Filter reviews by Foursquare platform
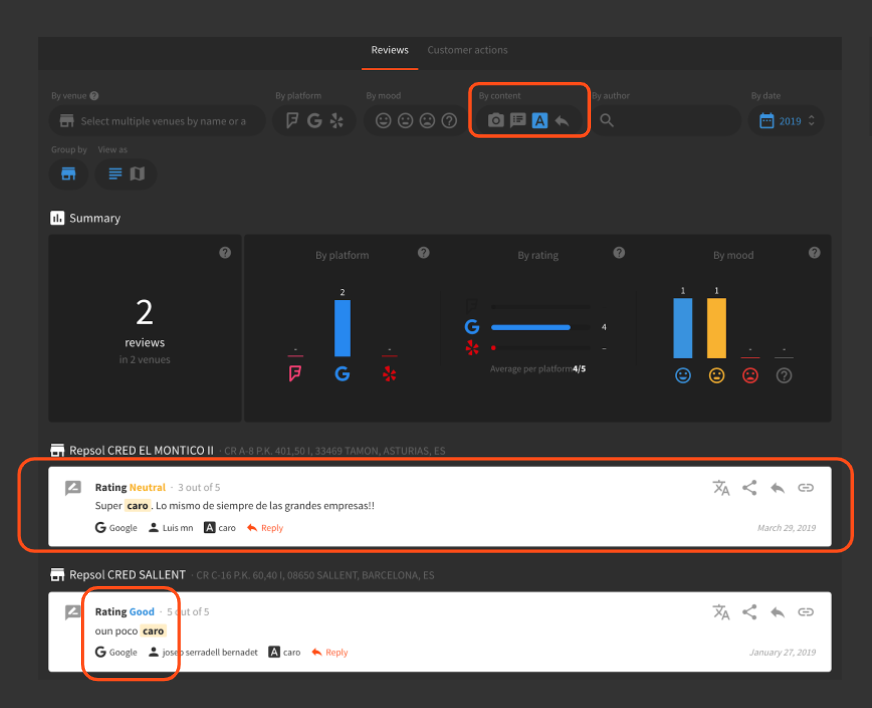 [x=293, y=121]
